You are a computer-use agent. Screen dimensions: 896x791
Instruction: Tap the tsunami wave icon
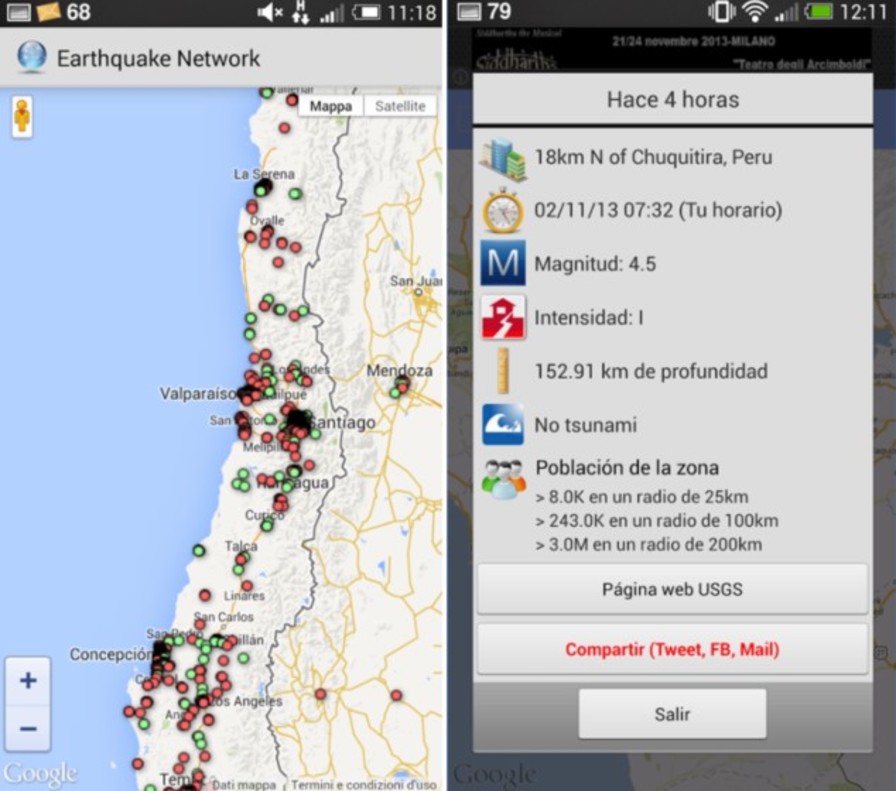coord(502,424)
